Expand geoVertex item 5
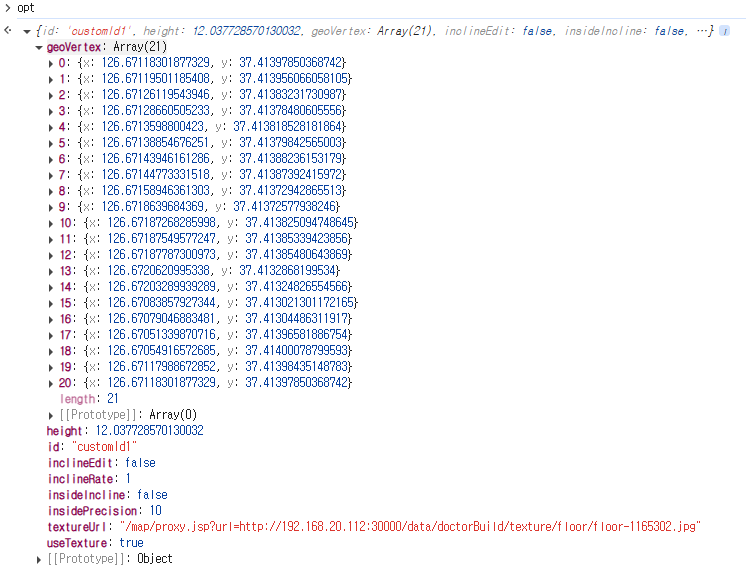 51,144
